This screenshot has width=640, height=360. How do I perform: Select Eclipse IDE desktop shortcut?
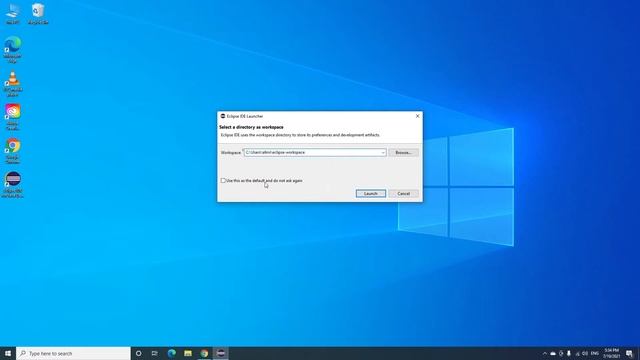pyautogui.click(x=13, y=184)
